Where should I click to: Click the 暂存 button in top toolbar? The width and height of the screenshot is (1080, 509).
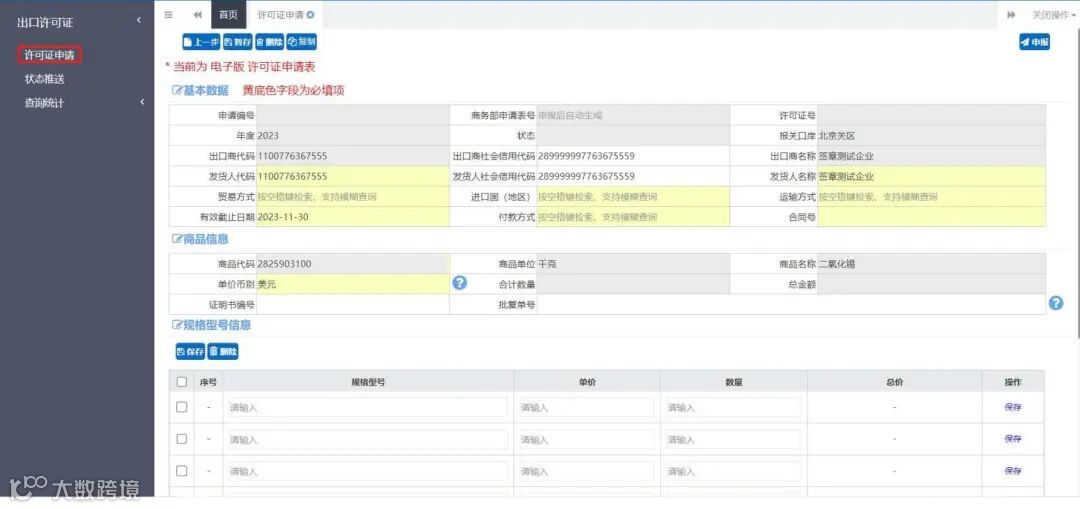(238, 42)
